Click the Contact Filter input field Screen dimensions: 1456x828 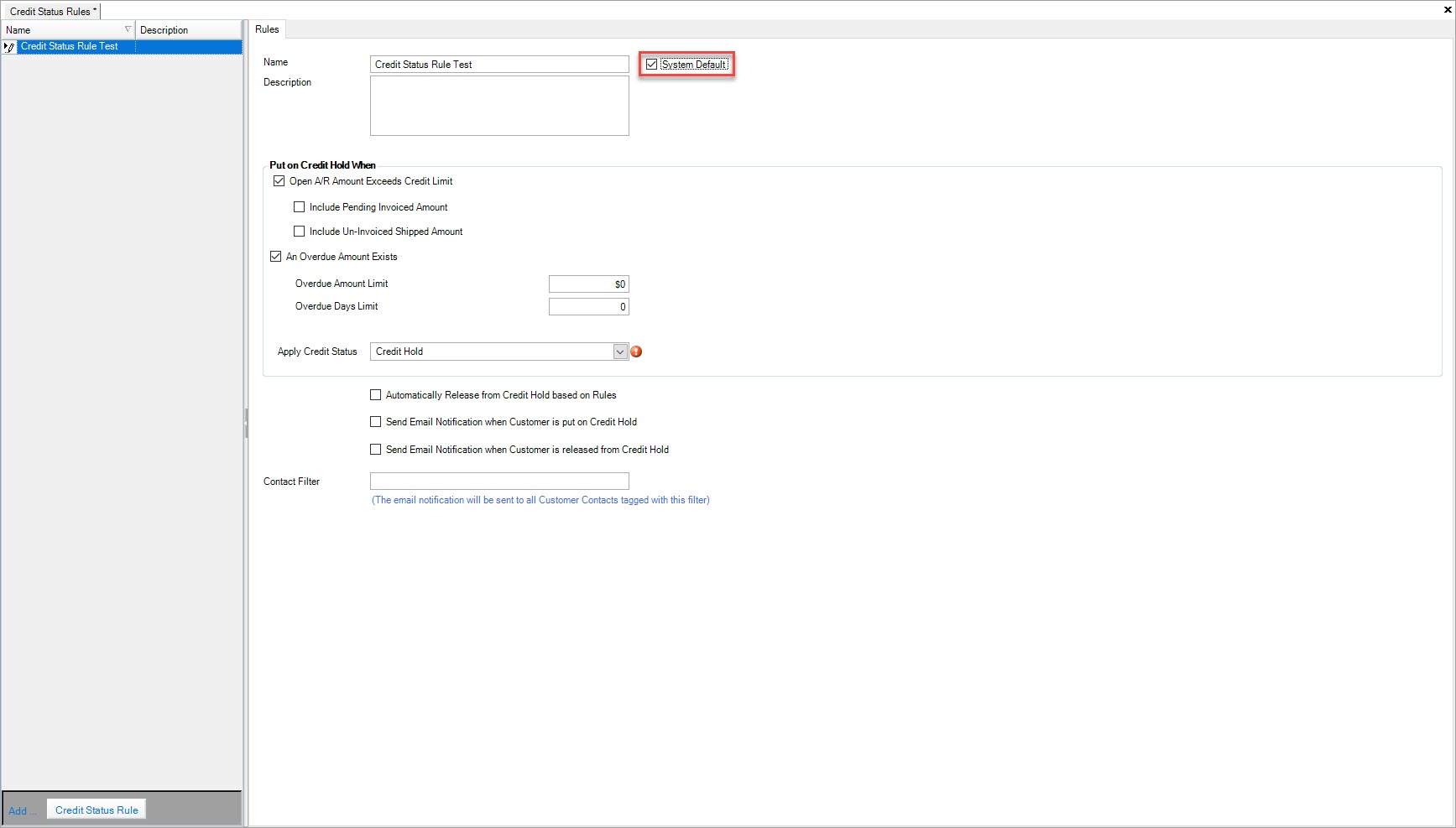pyautogui.click(x=499, y=481)
